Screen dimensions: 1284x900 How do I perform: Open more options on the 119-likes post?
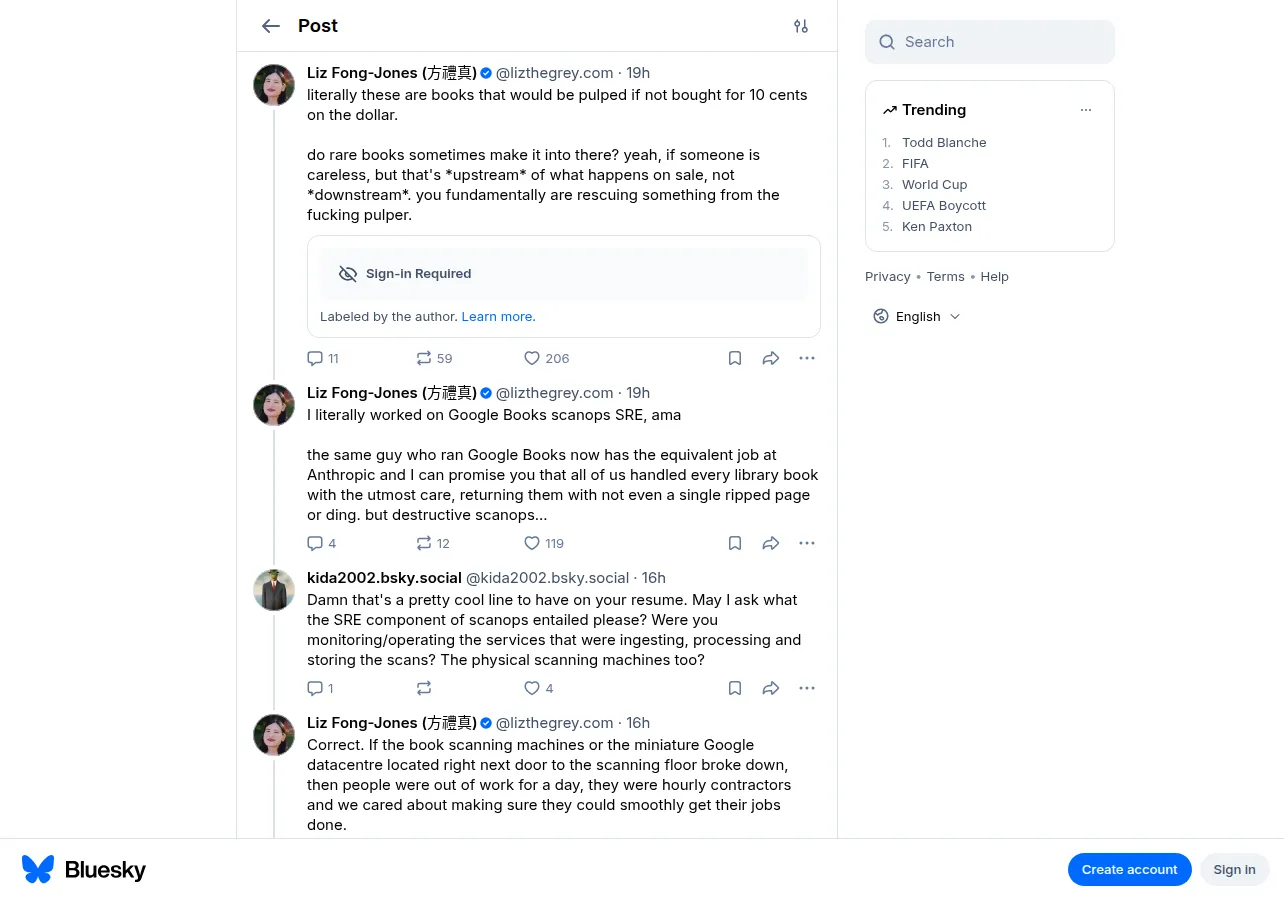[x=807, y=543]
